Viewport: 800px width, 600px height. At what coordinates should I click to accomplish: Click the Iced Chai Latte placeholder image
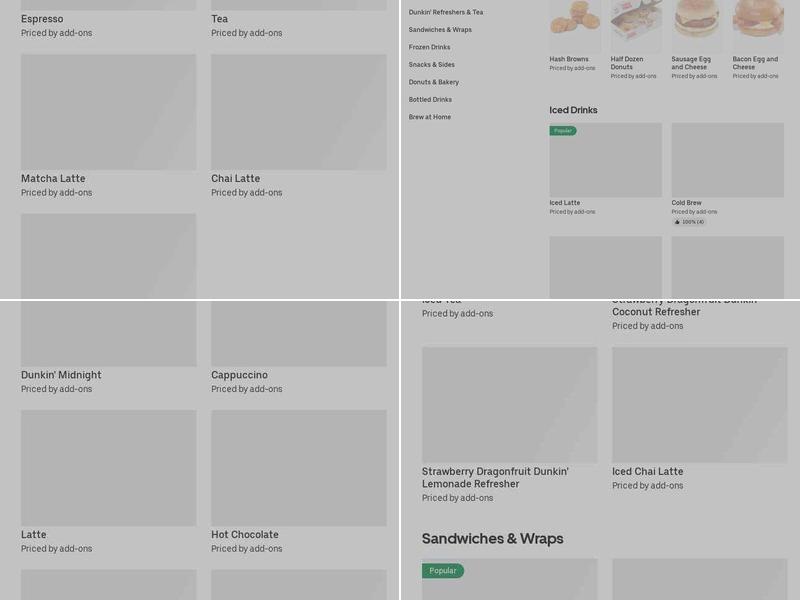(x=699, y=405)
